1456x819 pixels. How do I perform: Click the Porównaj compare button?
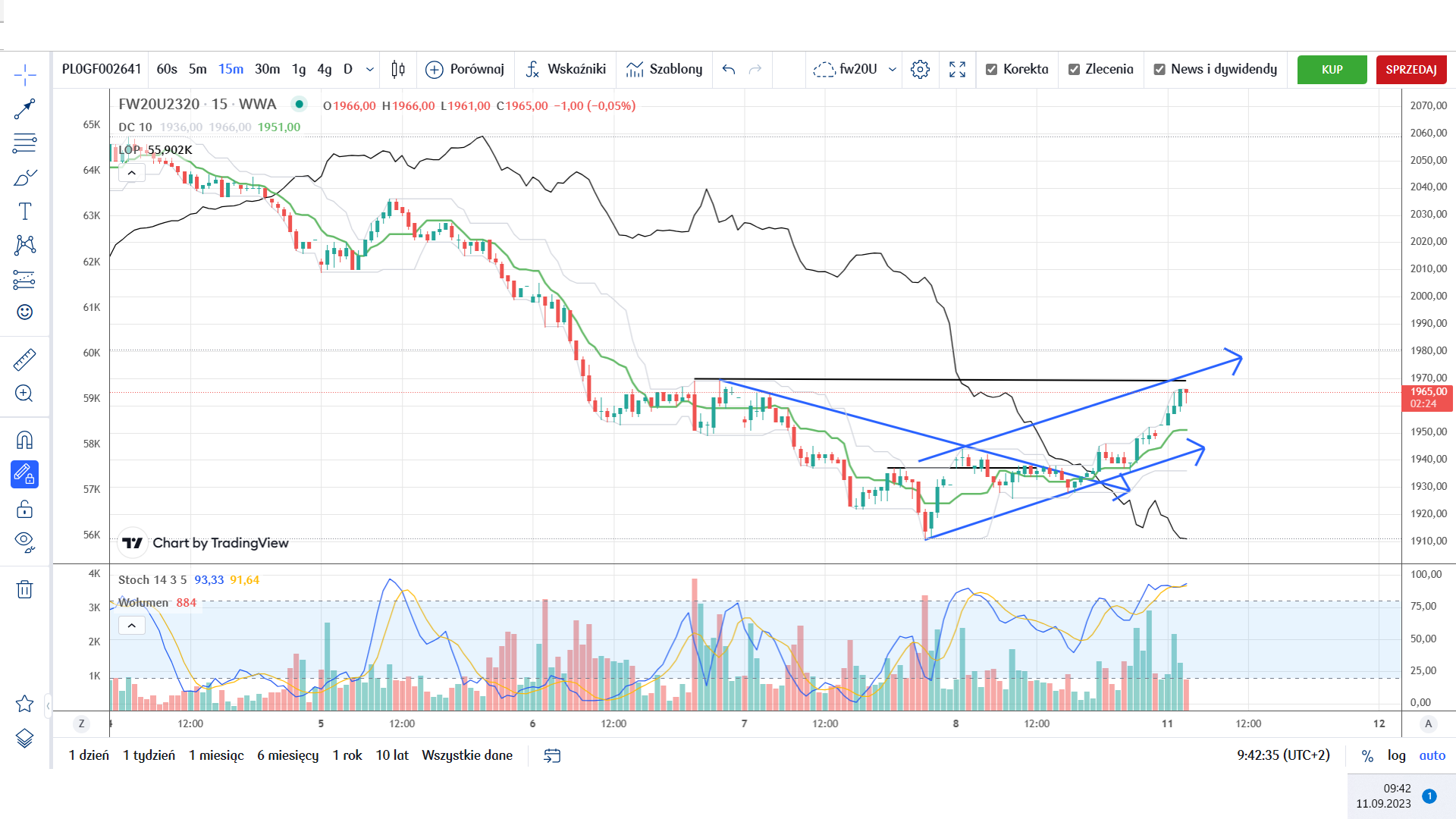465,69
